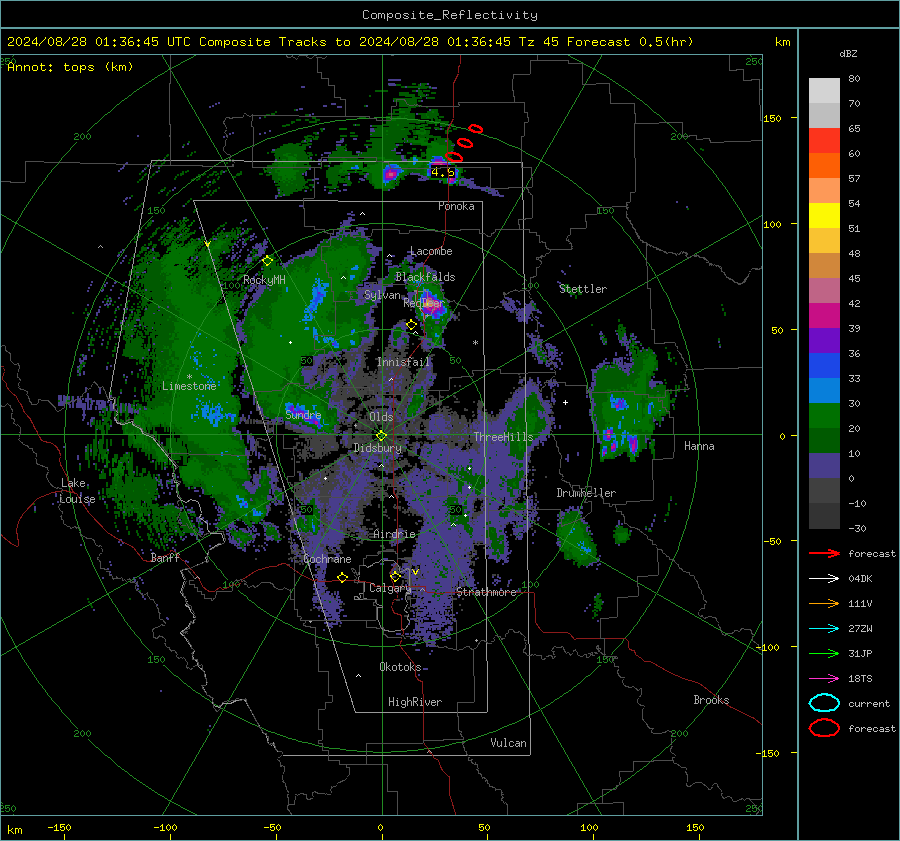
Task: Click the Drumheller city label
Action: [586, 493]
